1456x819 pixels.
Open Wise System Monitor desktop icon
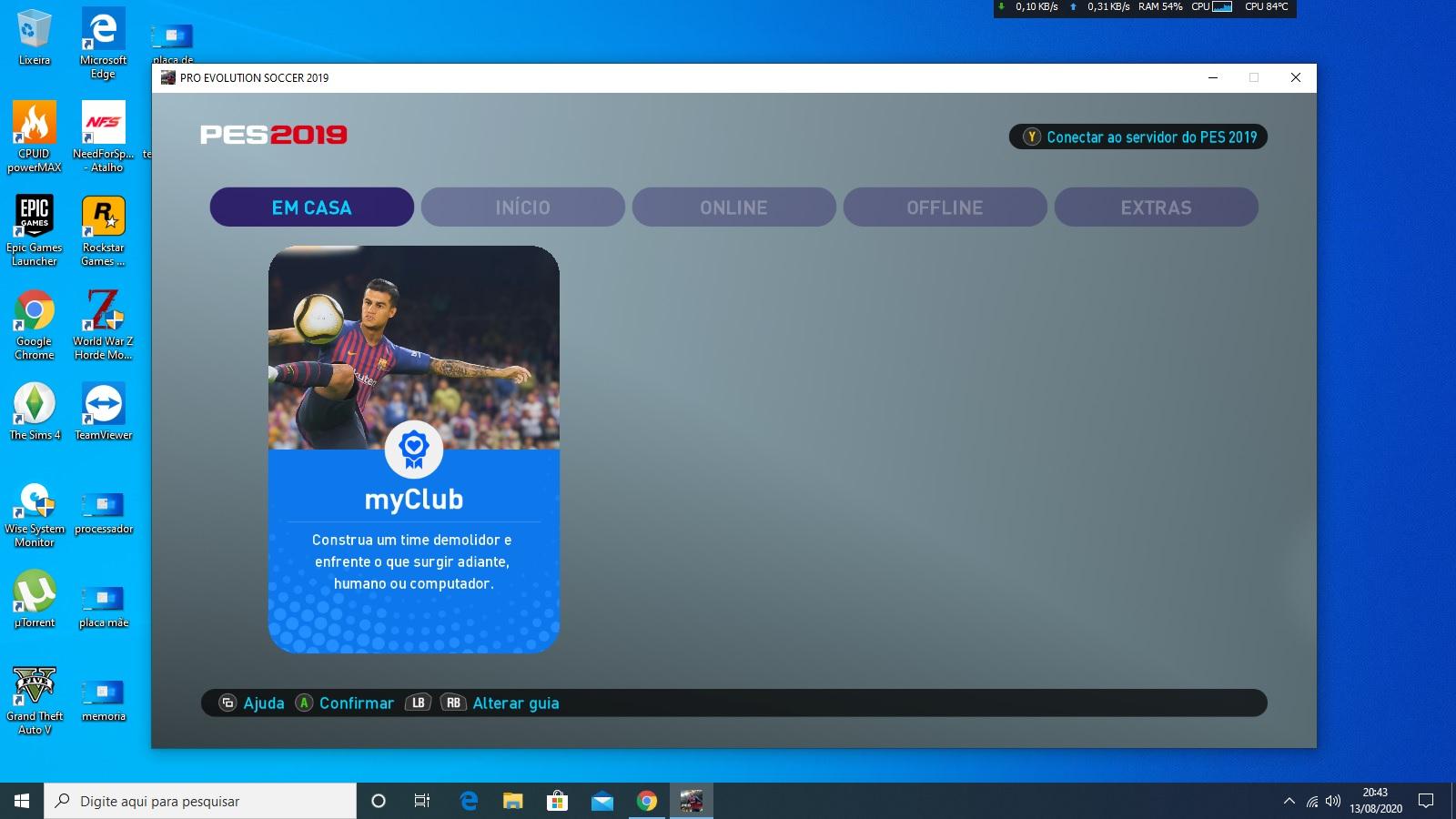35,514
